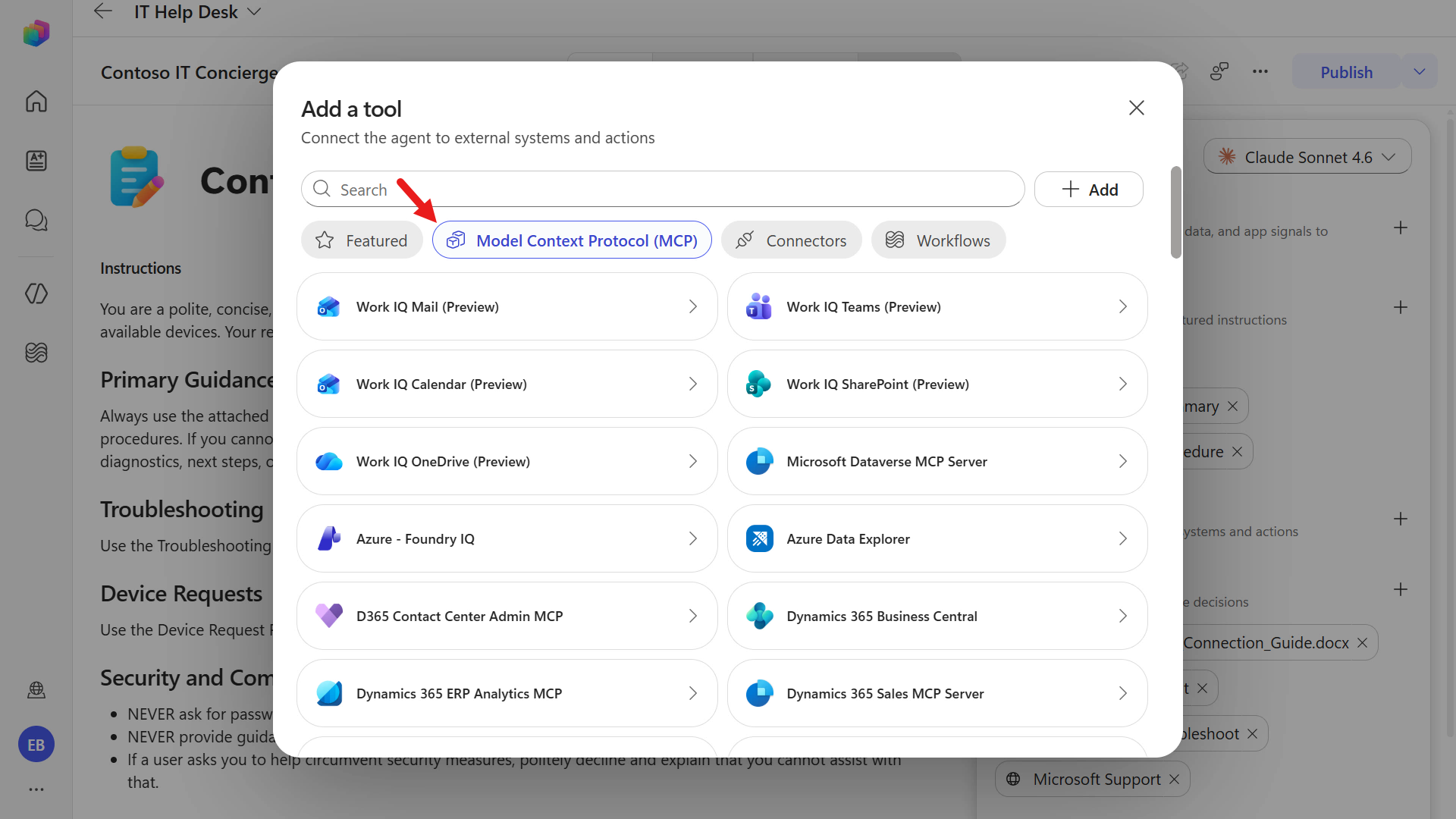1456x819 pixels.
Task: Expand D365 Contact Center Admin MCP chevron
Action: 692,617
